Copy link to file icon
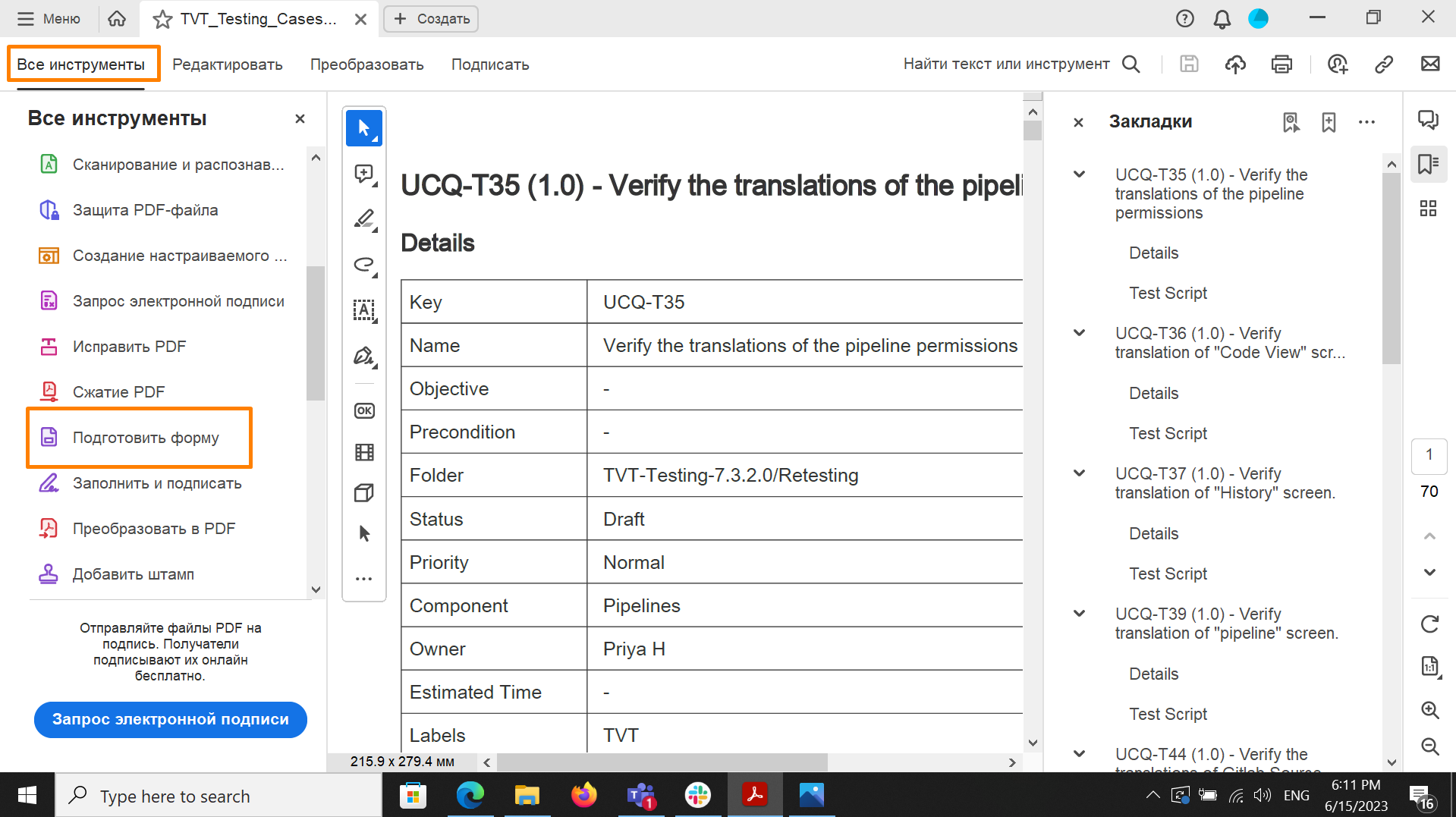 1384,64
